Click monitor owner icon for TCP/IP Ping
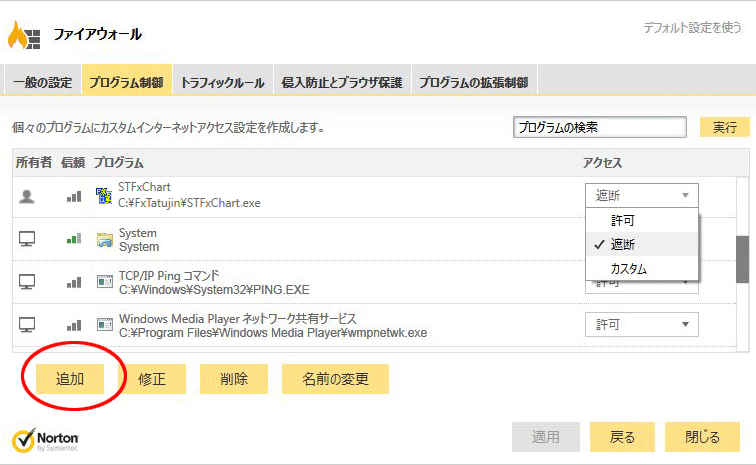Screen dimensions: 756x465 [27, 282]
